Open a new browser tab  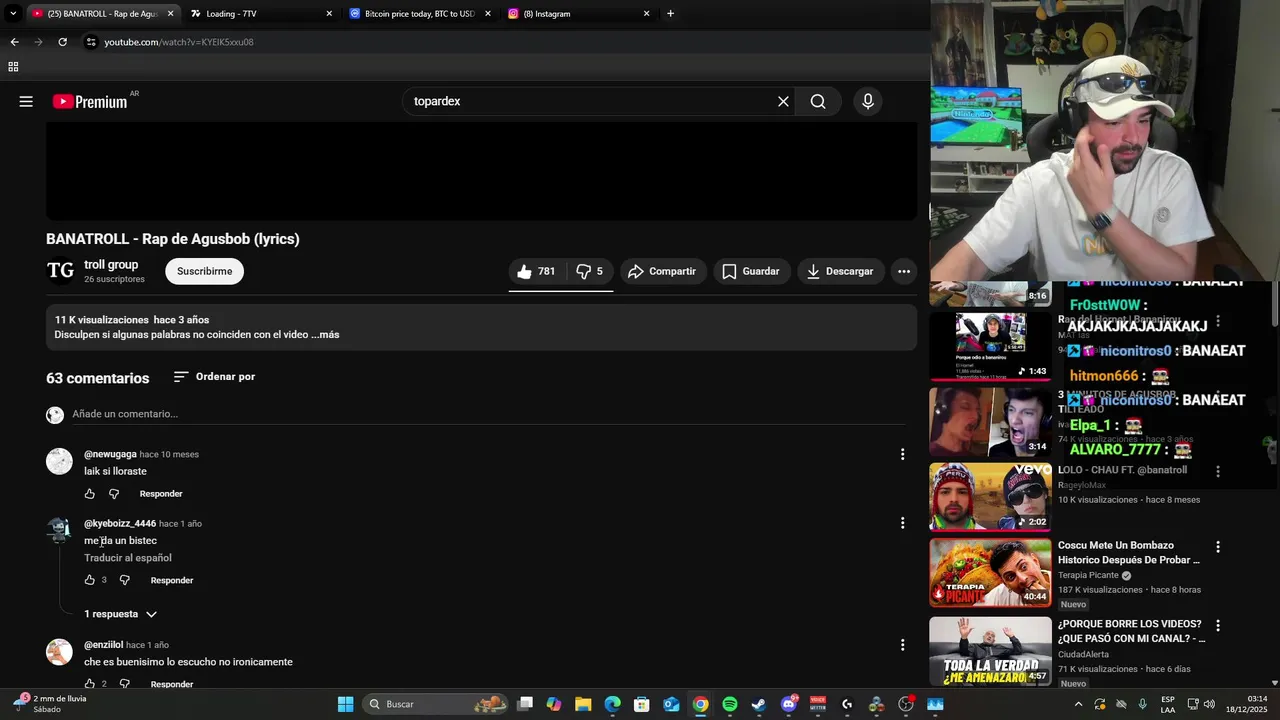(670, 14)
